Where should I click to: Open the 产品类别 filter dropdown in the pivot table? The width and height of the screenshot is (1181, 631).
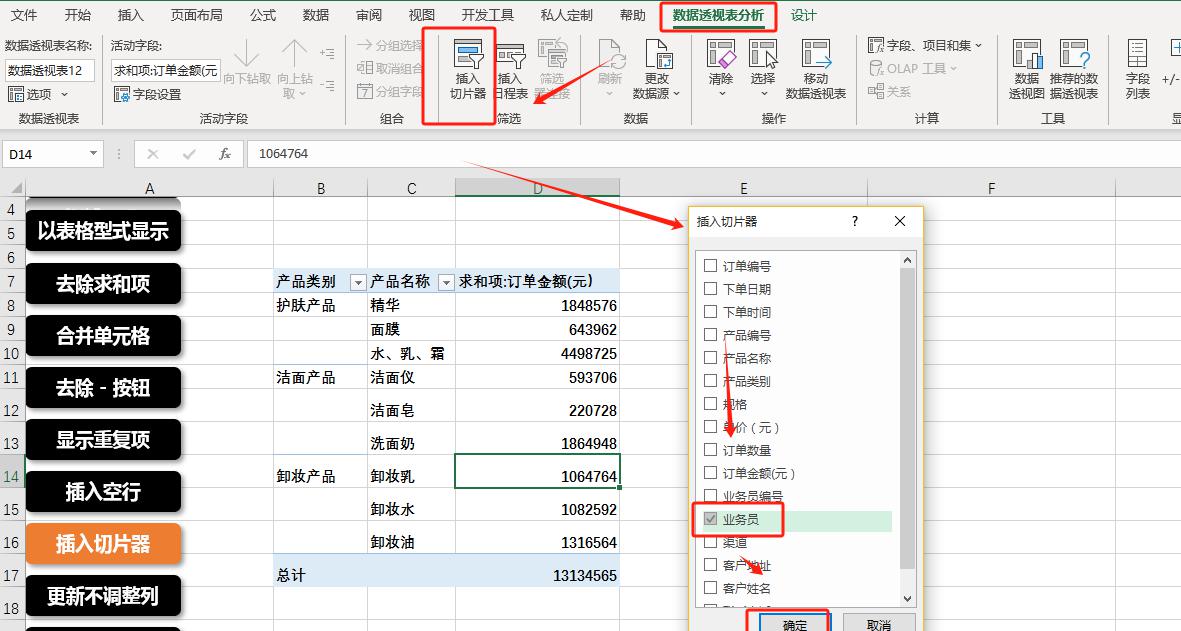point(359,282)
